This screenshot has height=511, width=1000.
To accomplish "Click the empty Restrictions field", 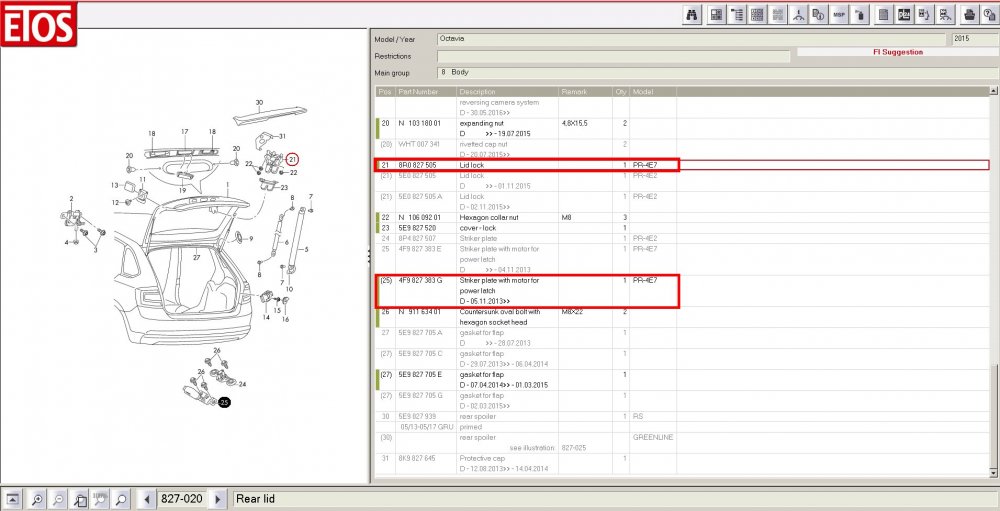I will pyautogui.click(x=614, y=57).
